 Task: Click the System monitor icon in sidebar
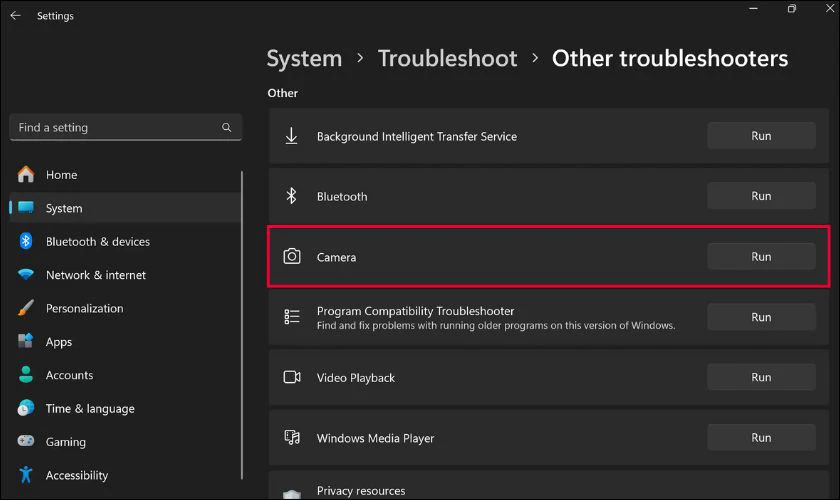point(26,207)
